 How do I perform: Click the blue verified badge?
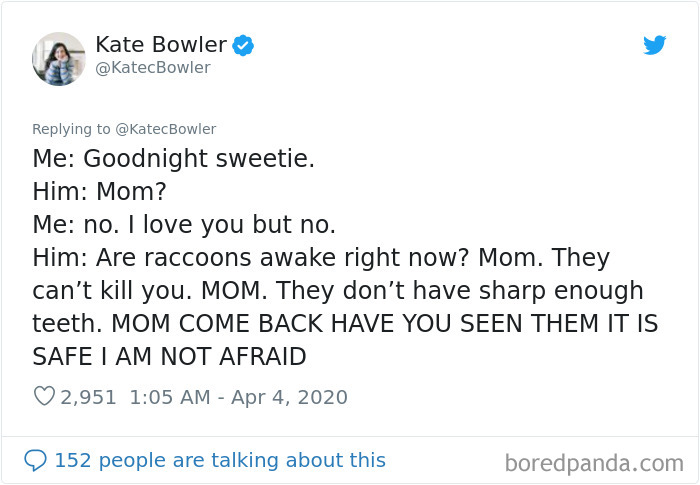tap(242, 45)
